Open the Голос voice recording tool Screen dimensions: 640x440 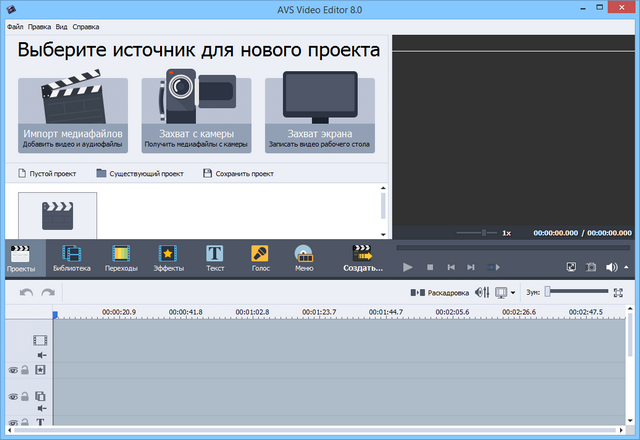click(260, 258)
